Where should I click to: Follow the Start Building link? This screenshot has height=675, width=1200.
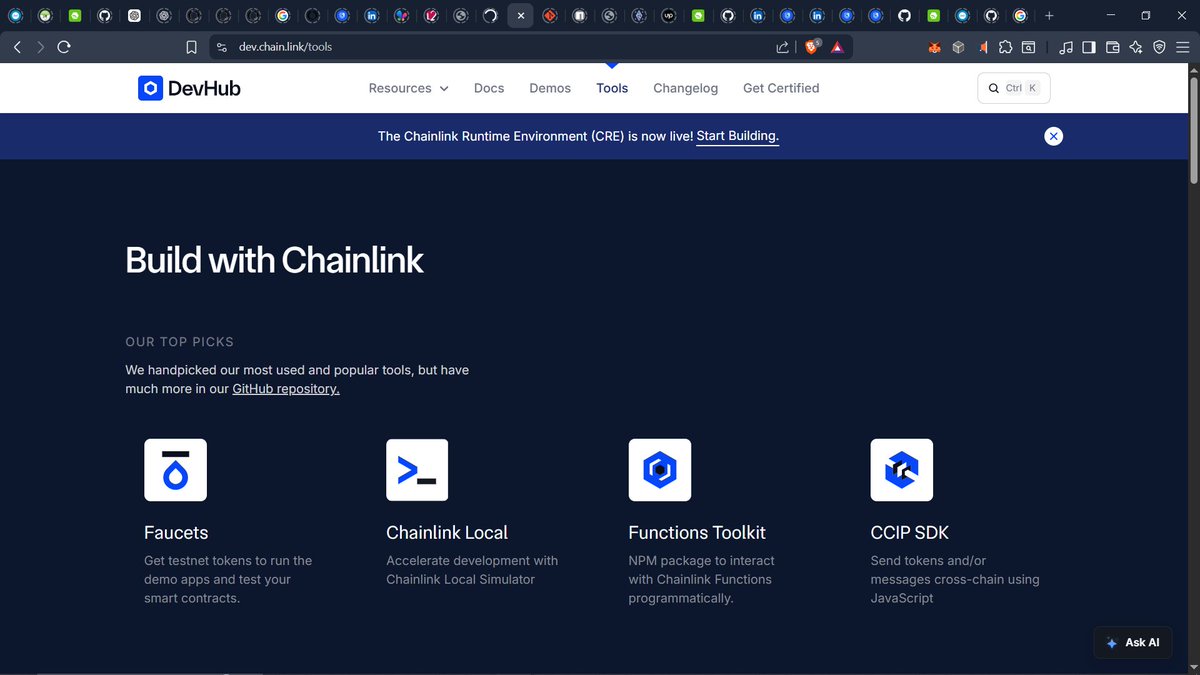738,136
